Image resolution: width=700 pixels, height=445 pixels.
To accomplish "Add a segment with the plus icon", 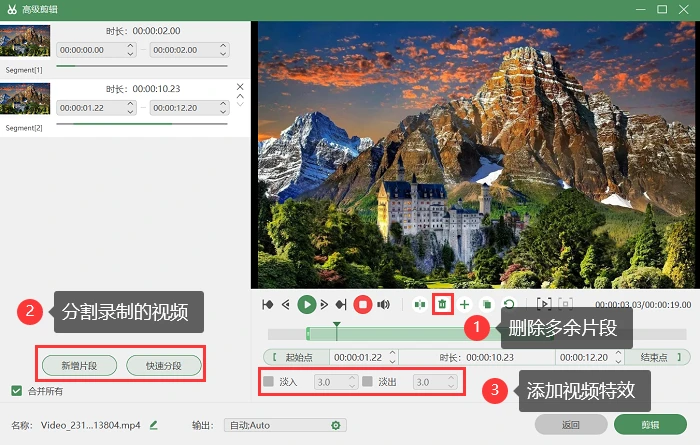I will [x=464, y=305].
